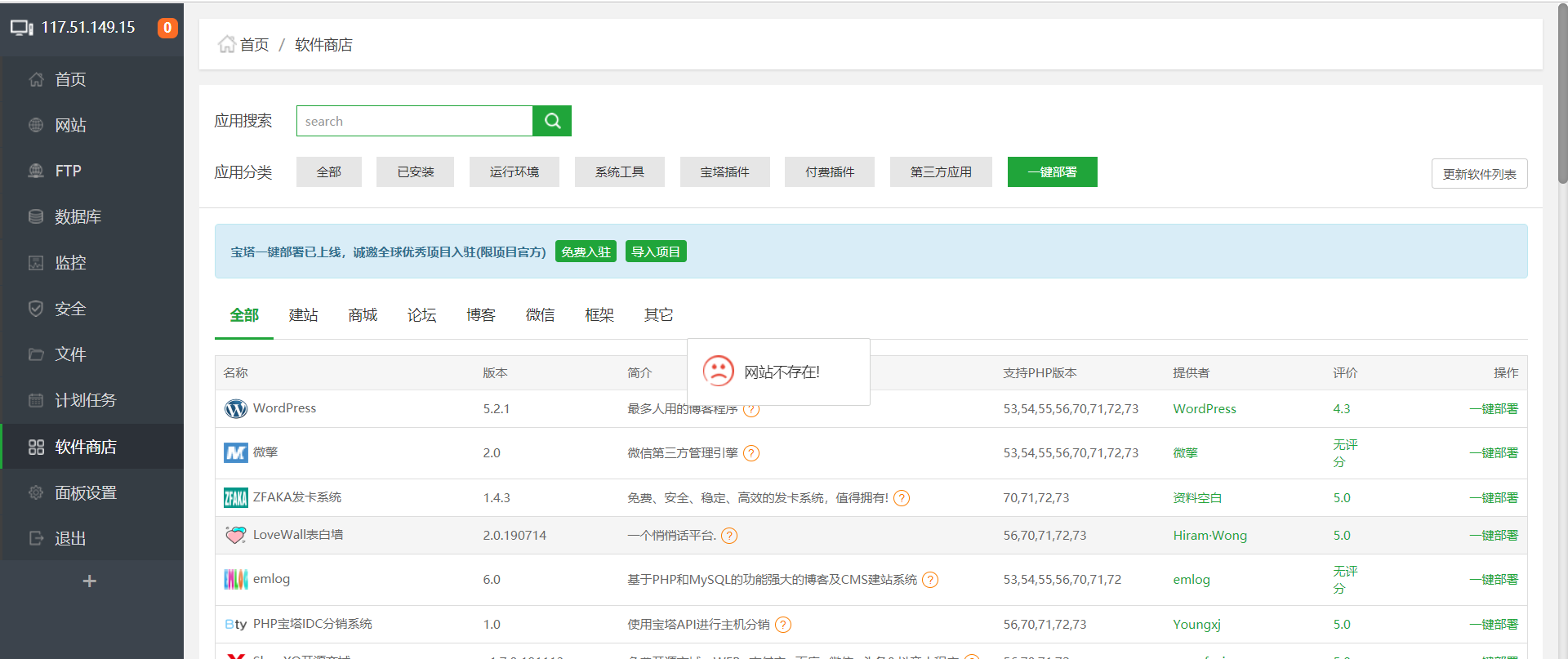
Task: Click the breadcrumb home house icon
Action: click(x=226, y=44)
